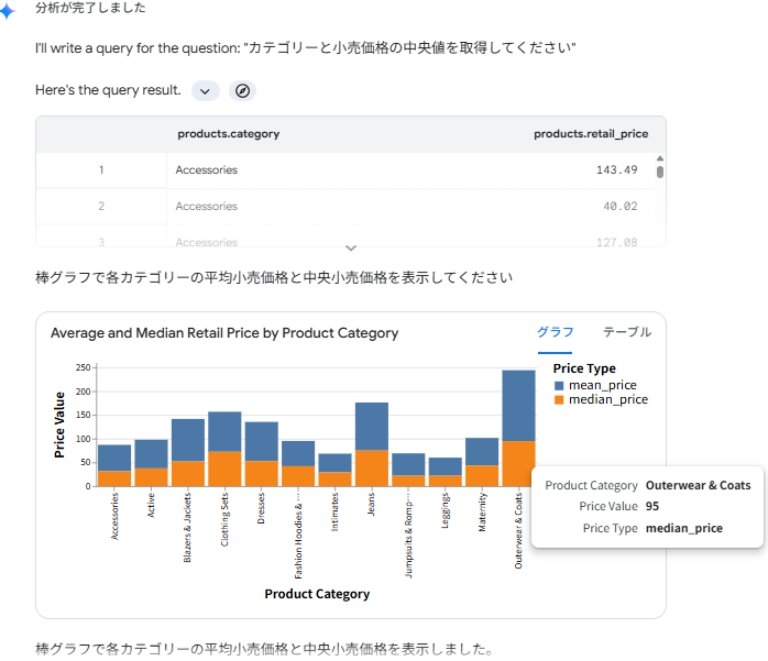Click the orange Accessories median bar
Image resolution: width=768 pixels, height=661 pixels.
click(114, 478)
